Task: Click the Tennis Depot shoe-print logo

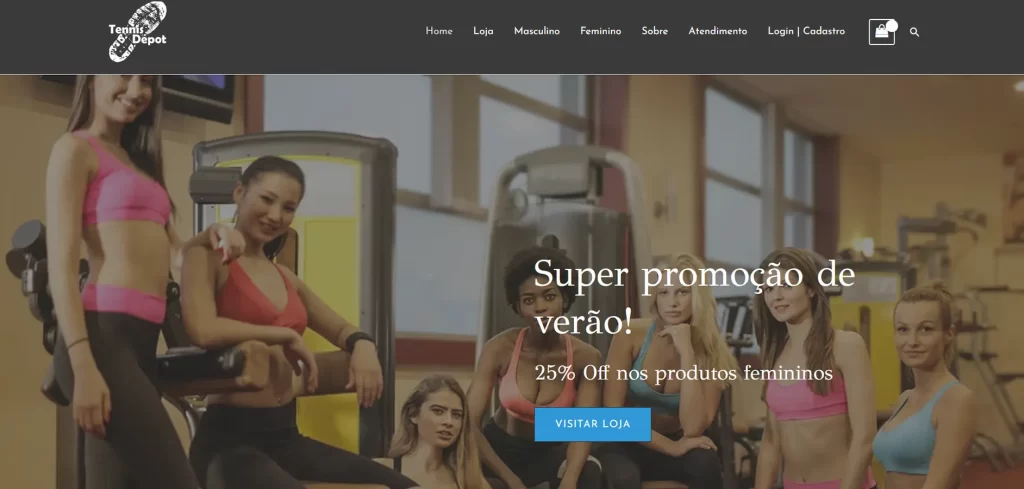Action: (137, 31)
